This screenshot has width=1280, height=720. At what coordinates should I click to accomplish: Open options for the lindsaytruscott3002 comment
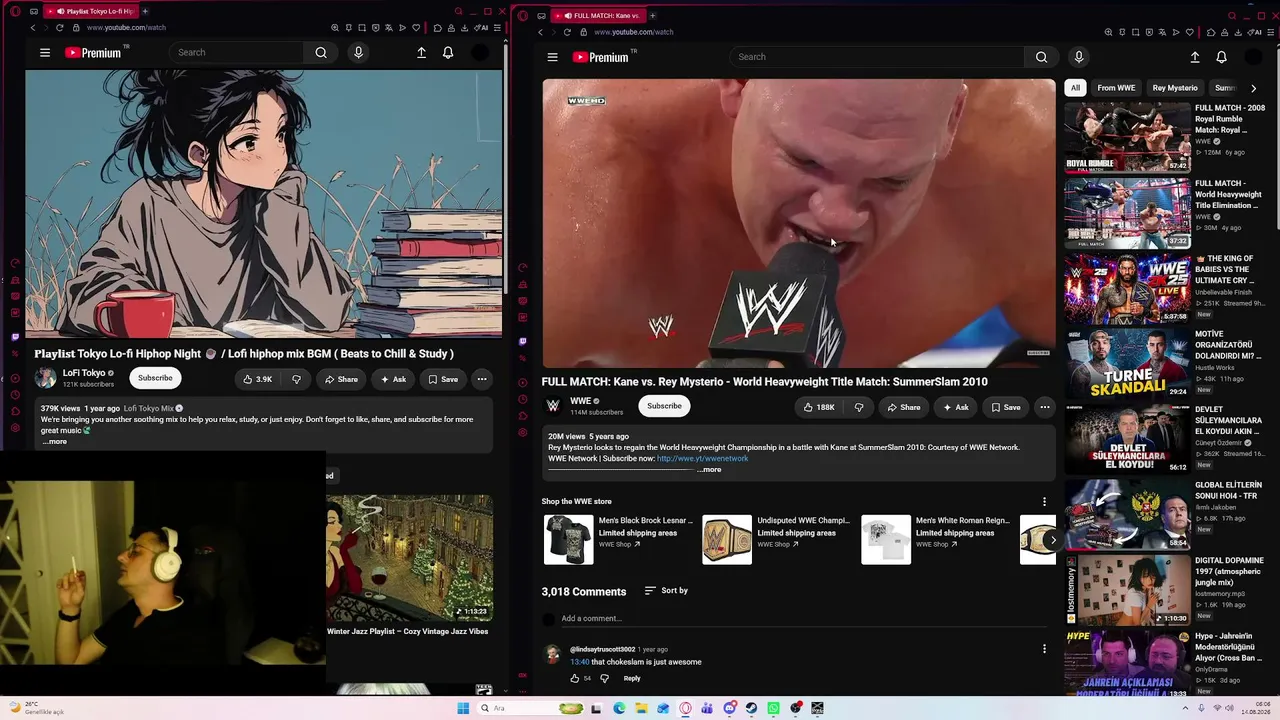(x=1044, y=649)
